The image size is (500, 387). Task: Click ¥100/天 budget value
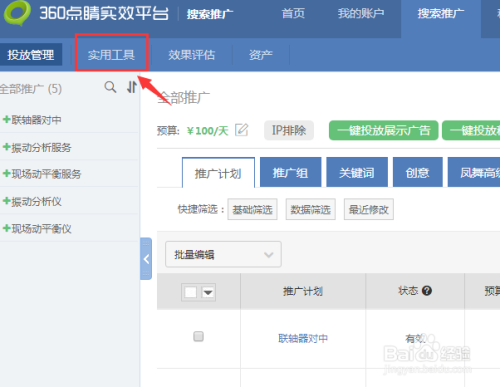tap(207, 131)
